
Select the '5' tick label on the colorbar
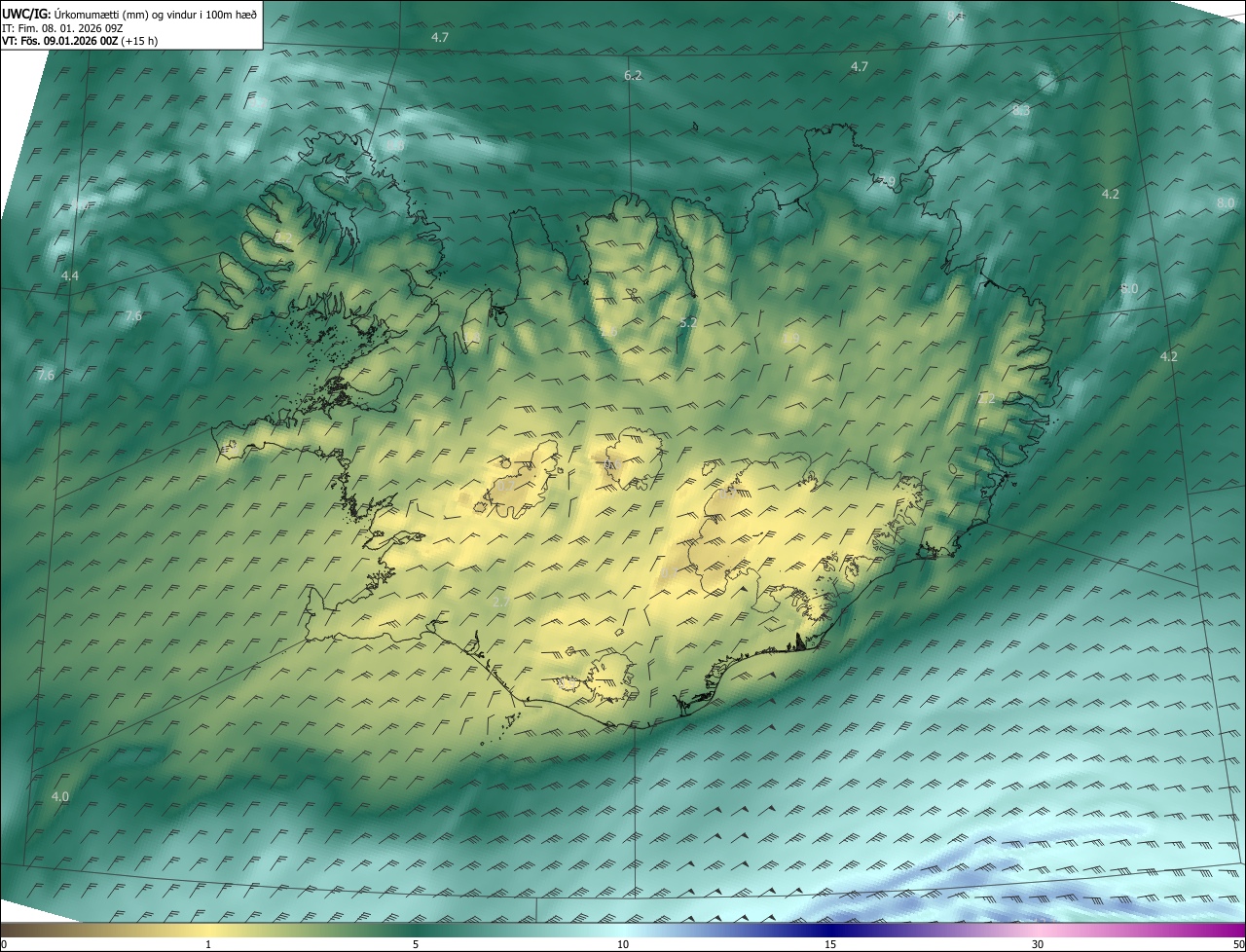pyautogui.click(x=416, y=944)
